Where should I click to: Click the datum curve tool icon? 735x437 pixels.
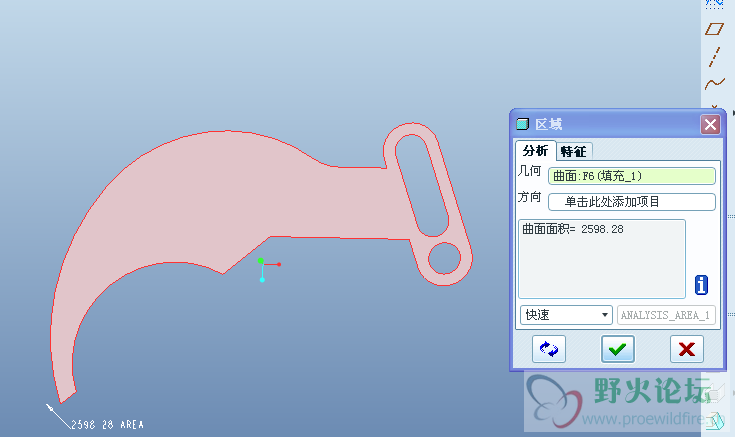click(714, 83)
